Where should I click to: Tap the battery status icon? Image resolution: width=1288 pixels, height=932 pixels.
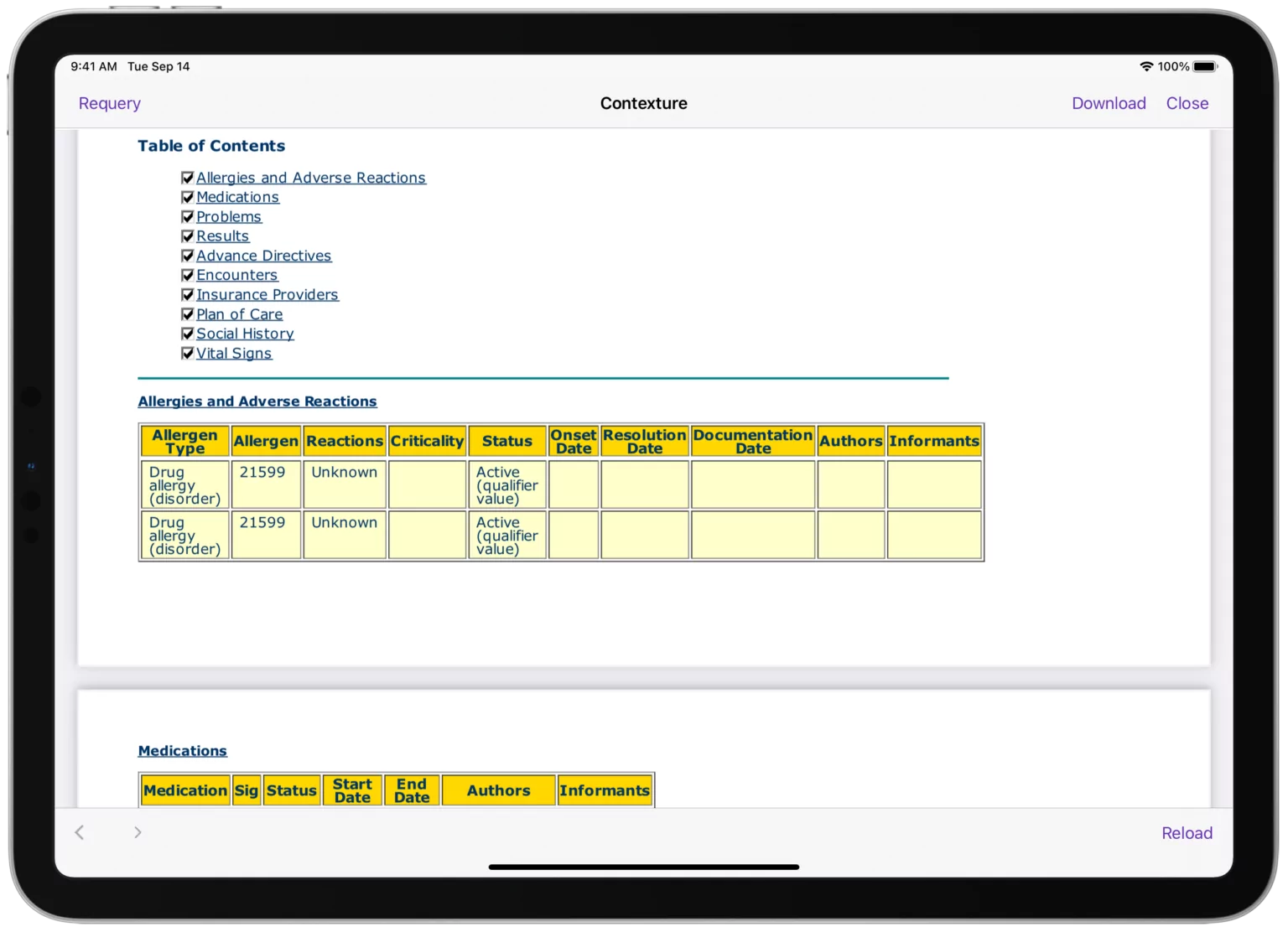(x=1204, y=67)
